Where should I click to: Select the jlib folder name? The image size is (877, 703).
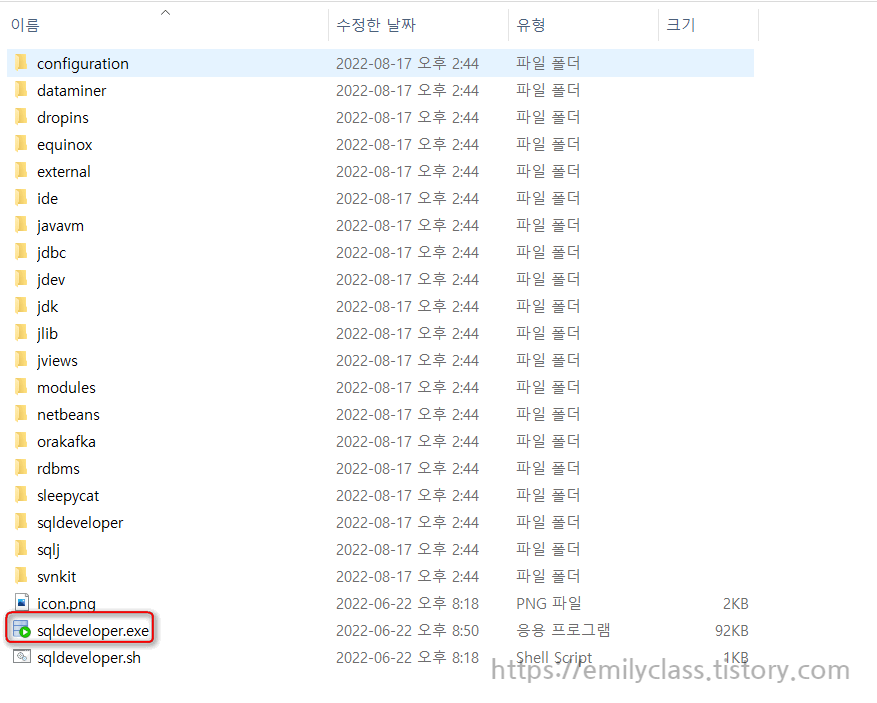(48, 334)
